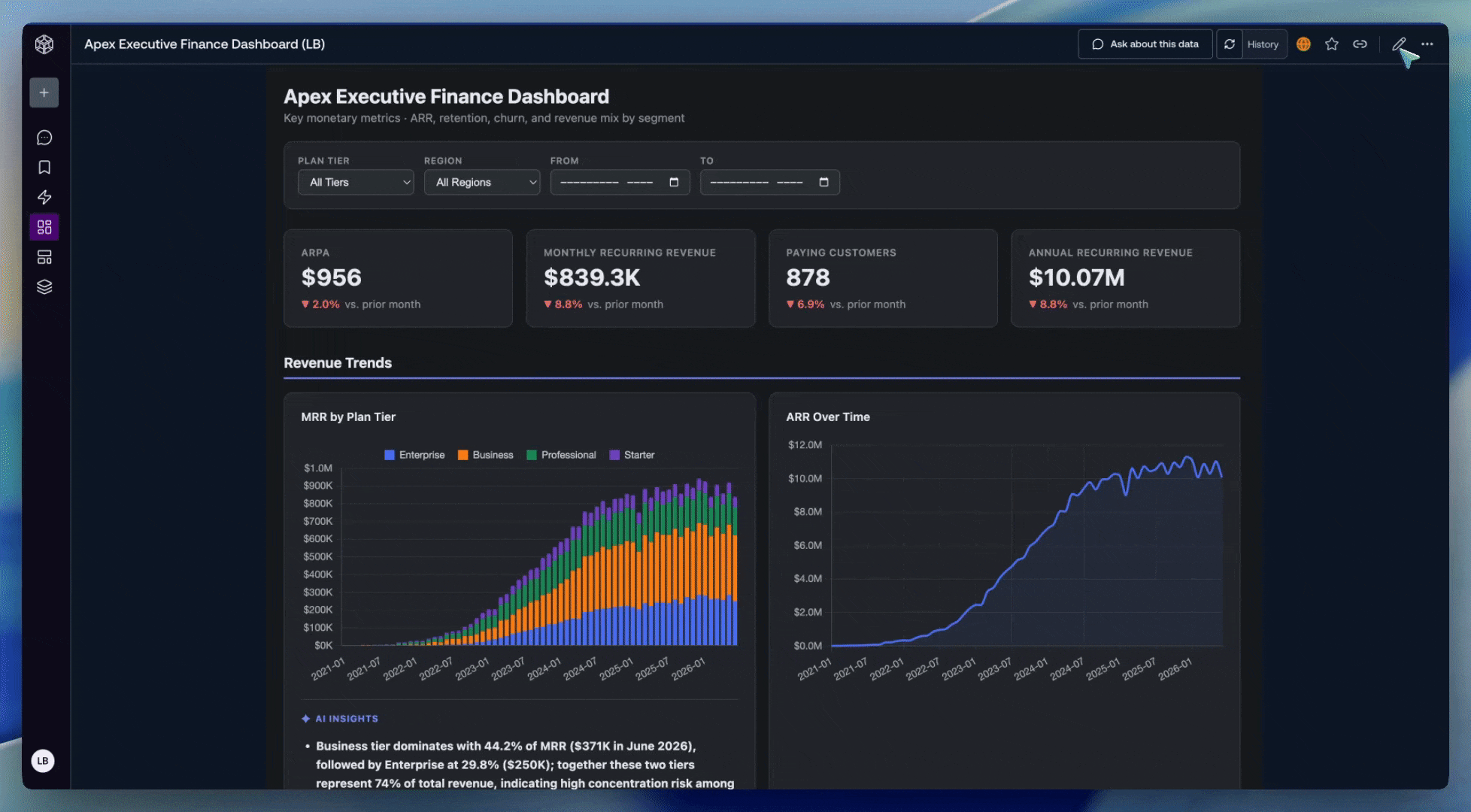
Task: Click the pencil edit icon
Action: [x=1398, y=44]
